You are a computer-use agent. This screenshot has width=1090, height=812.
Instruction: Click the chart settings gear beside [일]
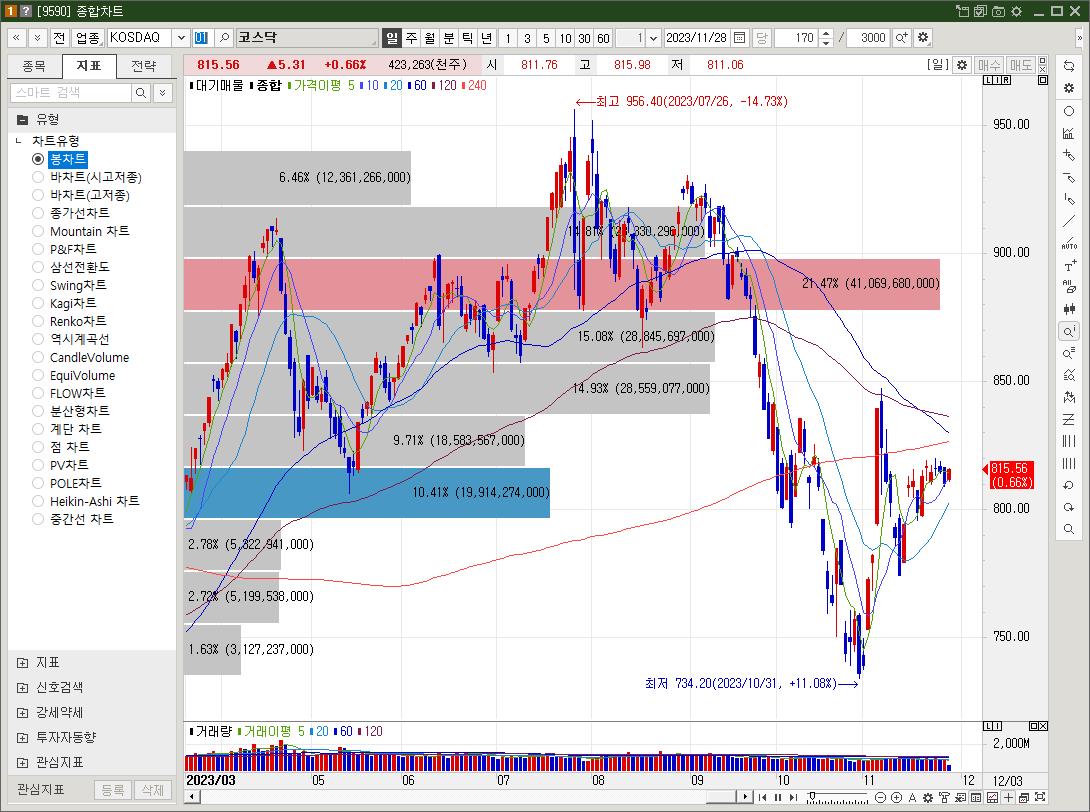coord(961,65)
